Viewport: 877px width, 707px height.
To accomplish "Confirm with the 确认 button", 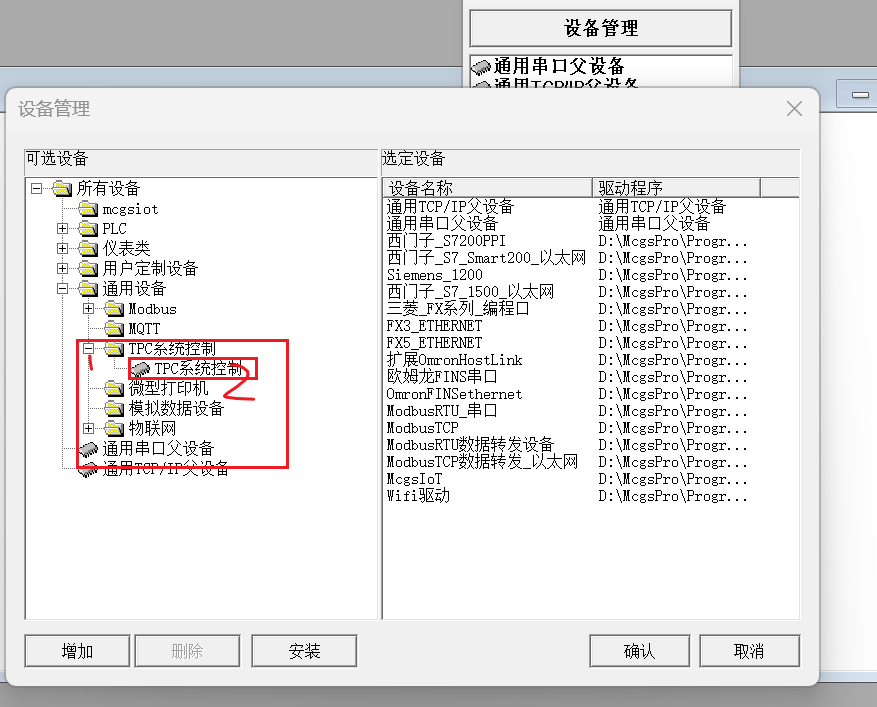I will click(x=639, y=651).
